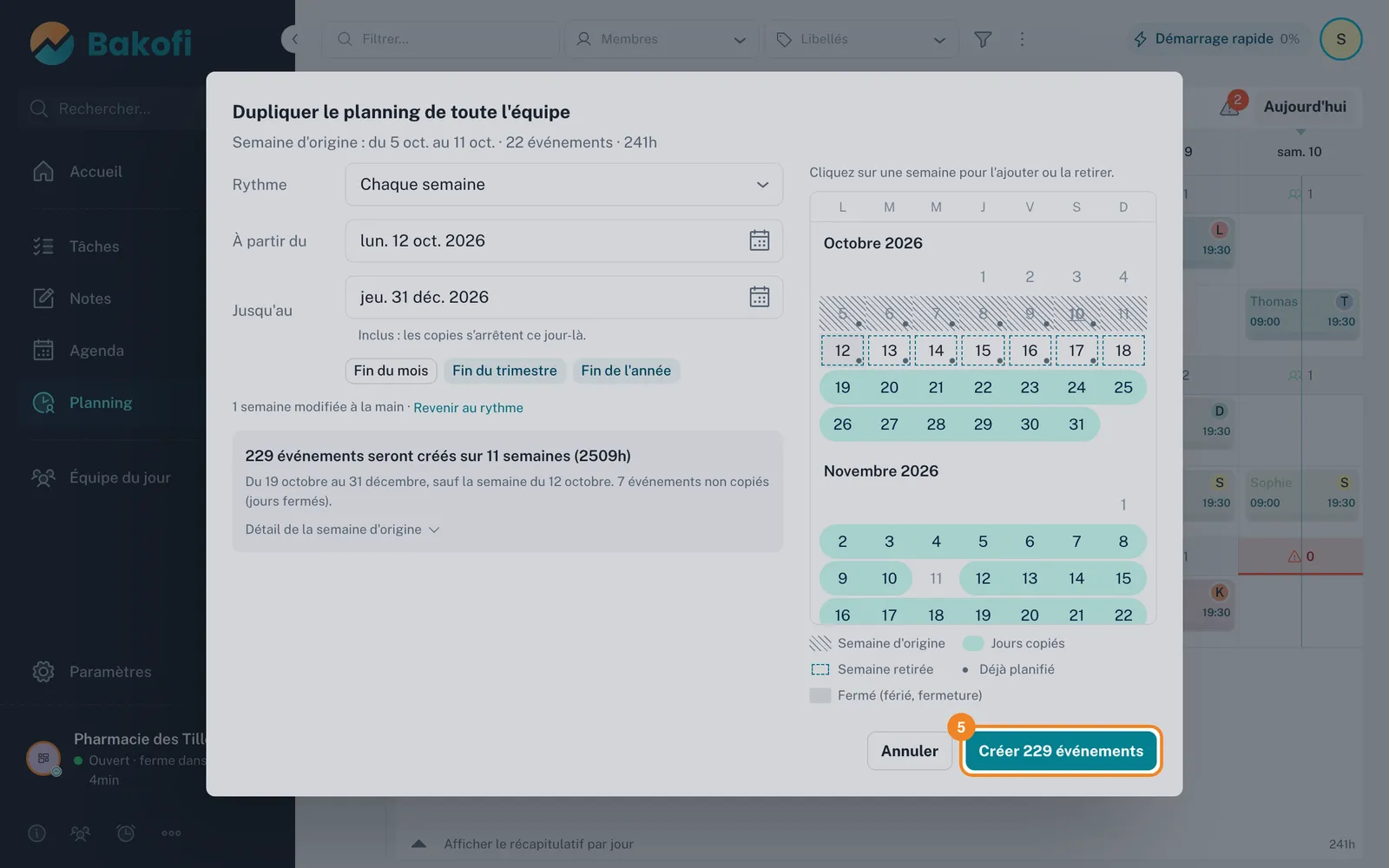This screenshot has width=1389, height=868.
Task: Open the three-dot more options menu
Action: (1022, 39)
